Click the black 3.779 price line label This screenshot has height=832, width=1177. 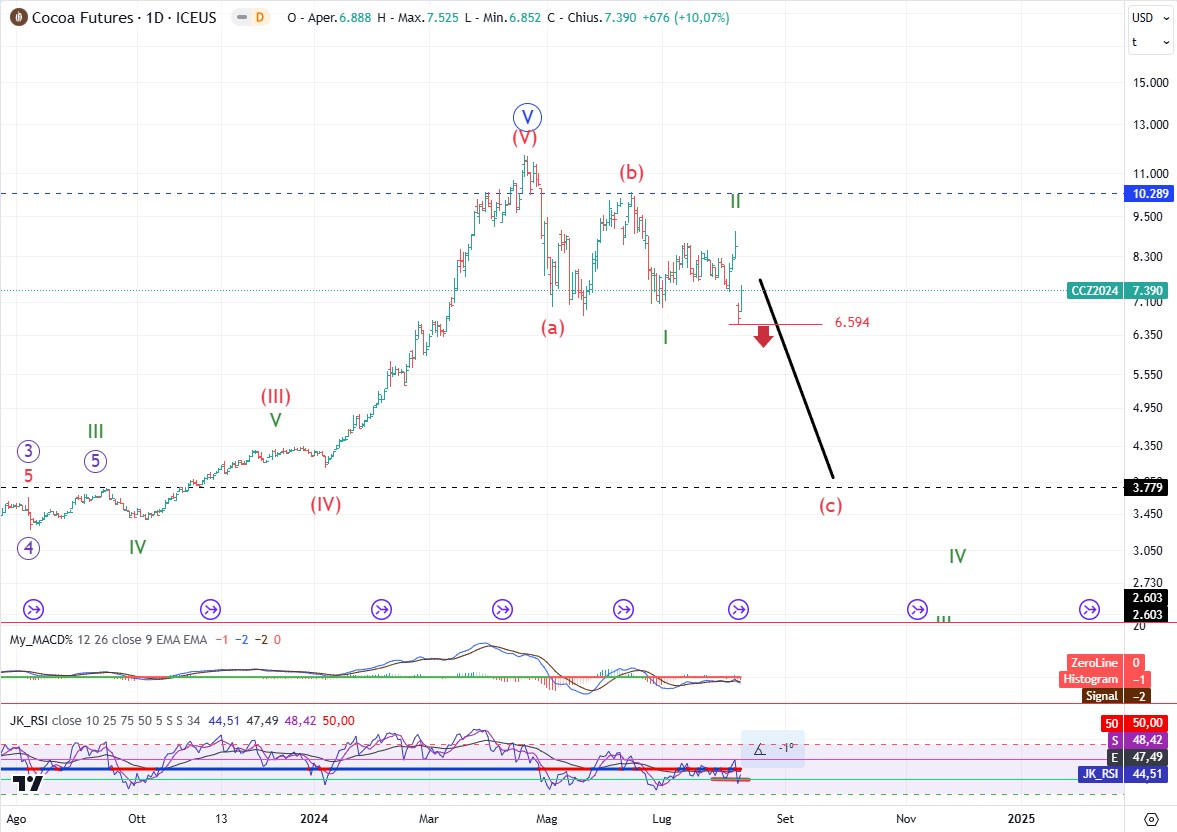point(1147,487)
